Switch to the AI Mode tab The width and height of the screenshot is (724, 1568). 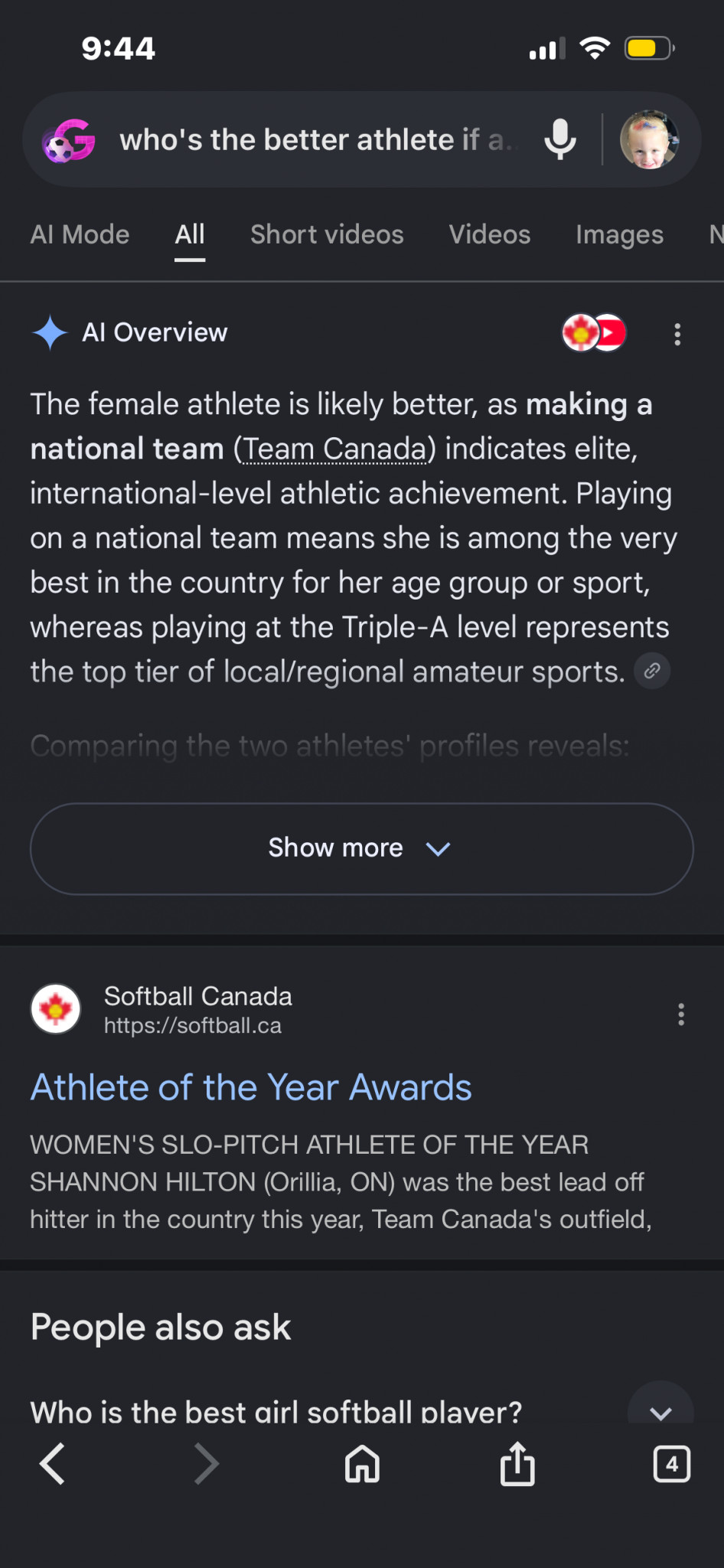click(80, 234)
